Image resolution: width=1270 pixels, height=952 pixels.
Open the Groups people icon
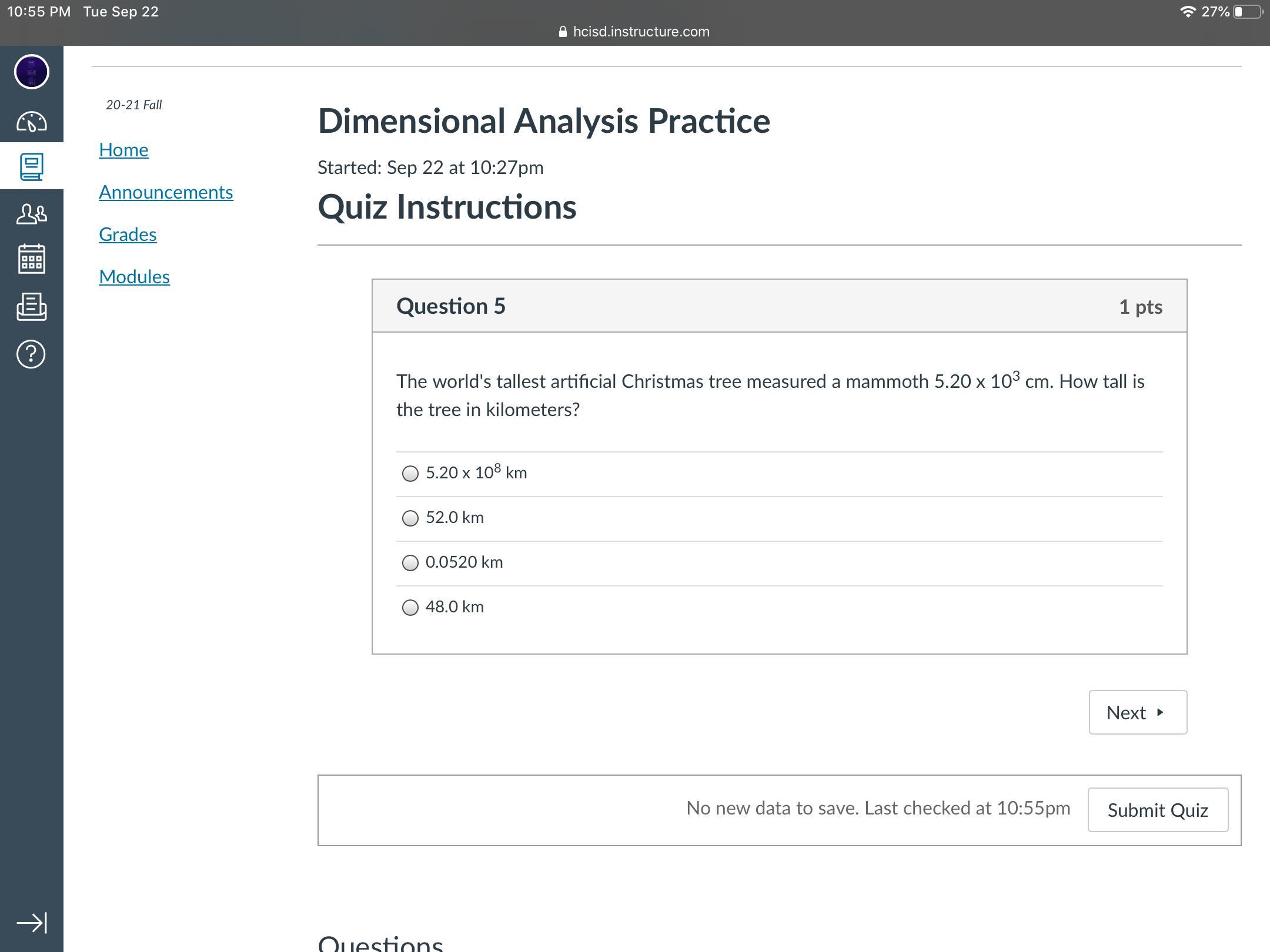tap(31, 213)
